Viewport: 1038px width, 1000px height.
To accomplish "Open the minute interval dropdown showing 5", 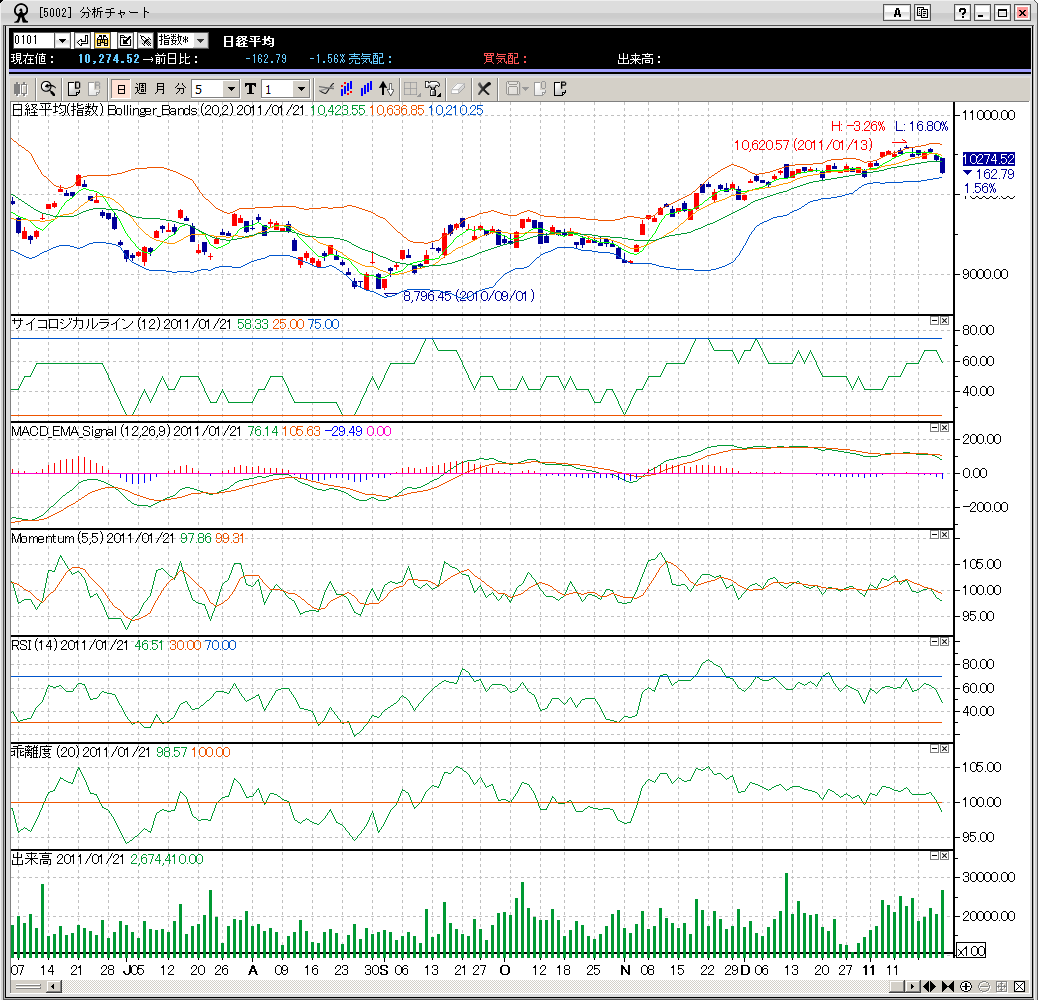I will click(x=232, y=88).
